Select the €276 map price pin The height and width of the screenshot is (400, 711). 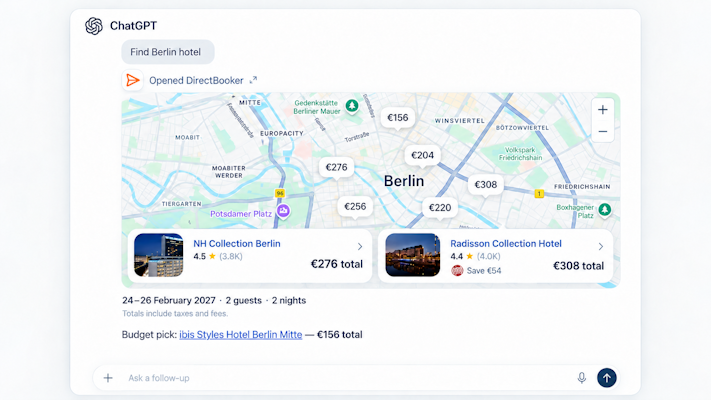coord(336,167)
